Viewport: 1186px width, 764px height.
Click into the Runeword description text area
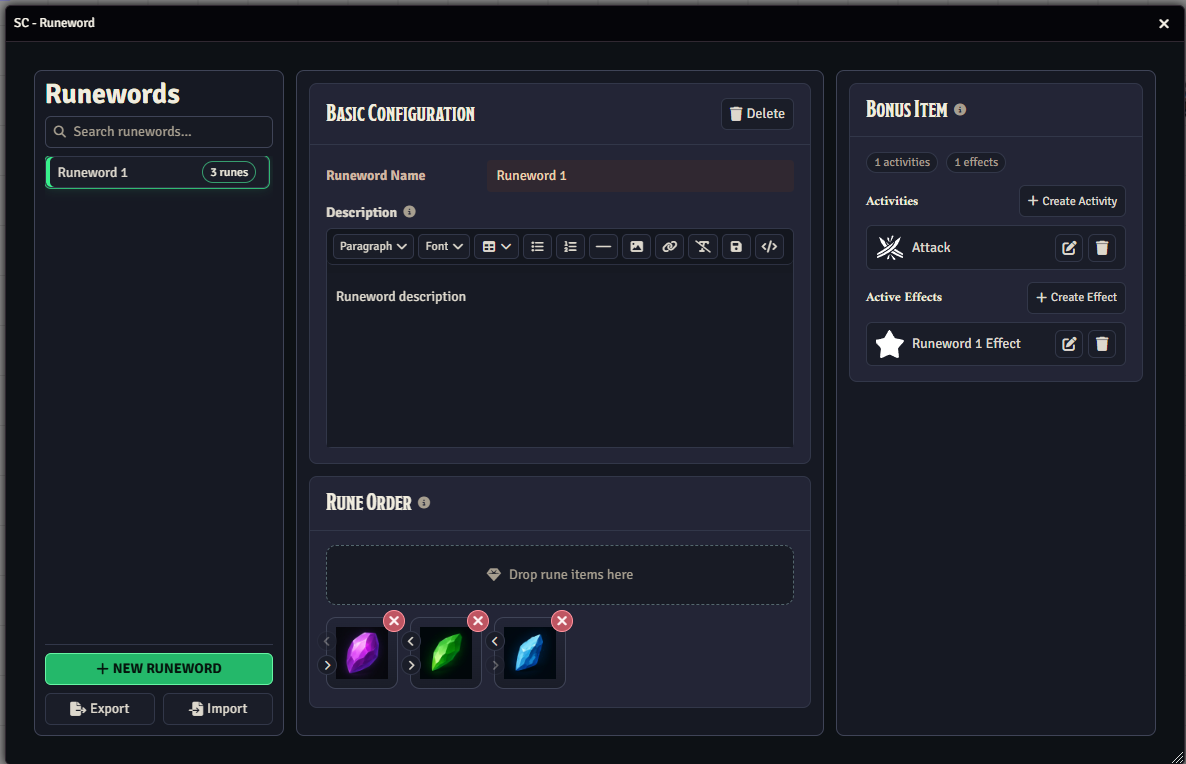pyautogui.click(x=560, y=356)
